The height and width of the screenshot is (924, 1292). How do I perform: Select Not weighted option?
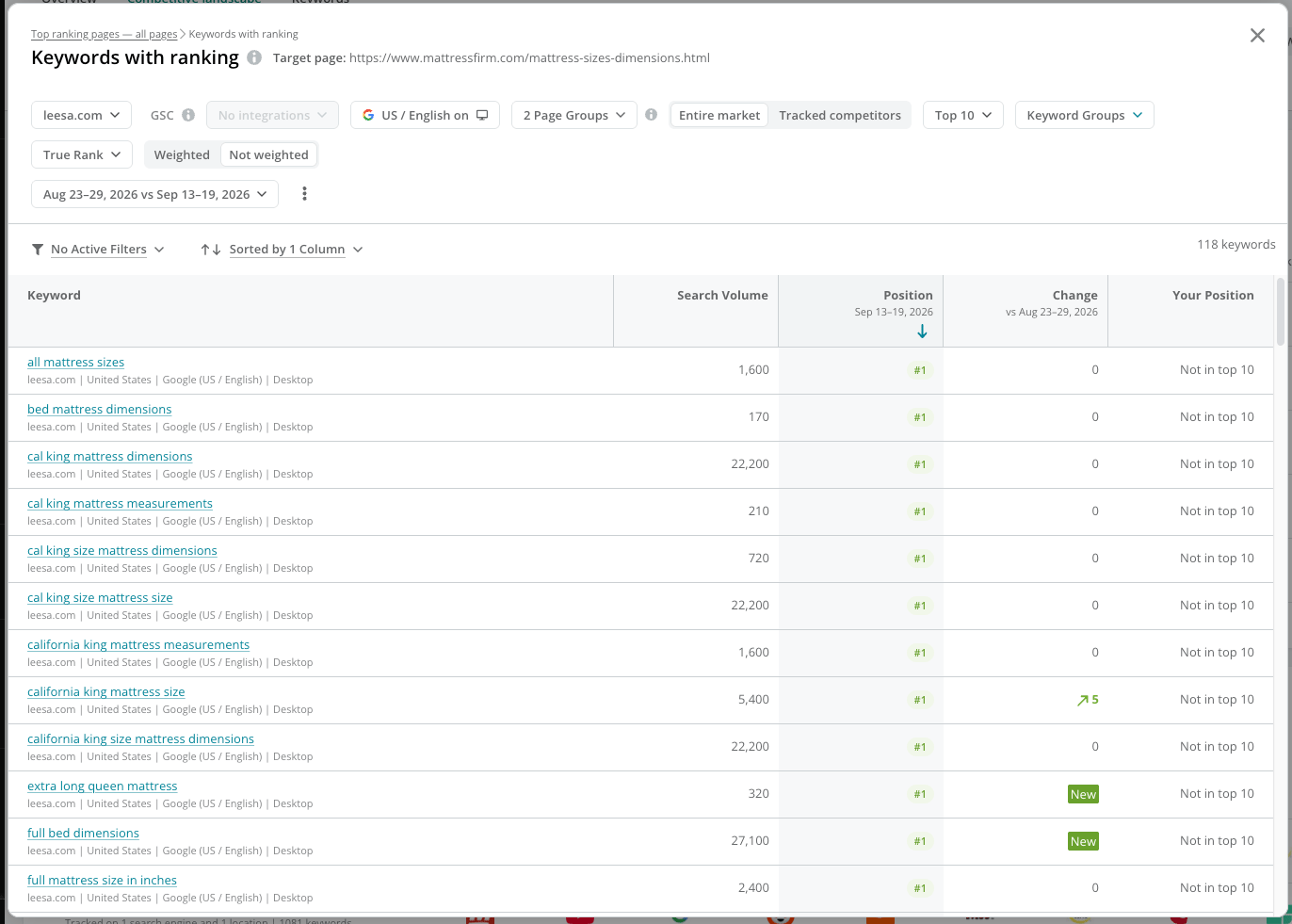click(268, 155)
